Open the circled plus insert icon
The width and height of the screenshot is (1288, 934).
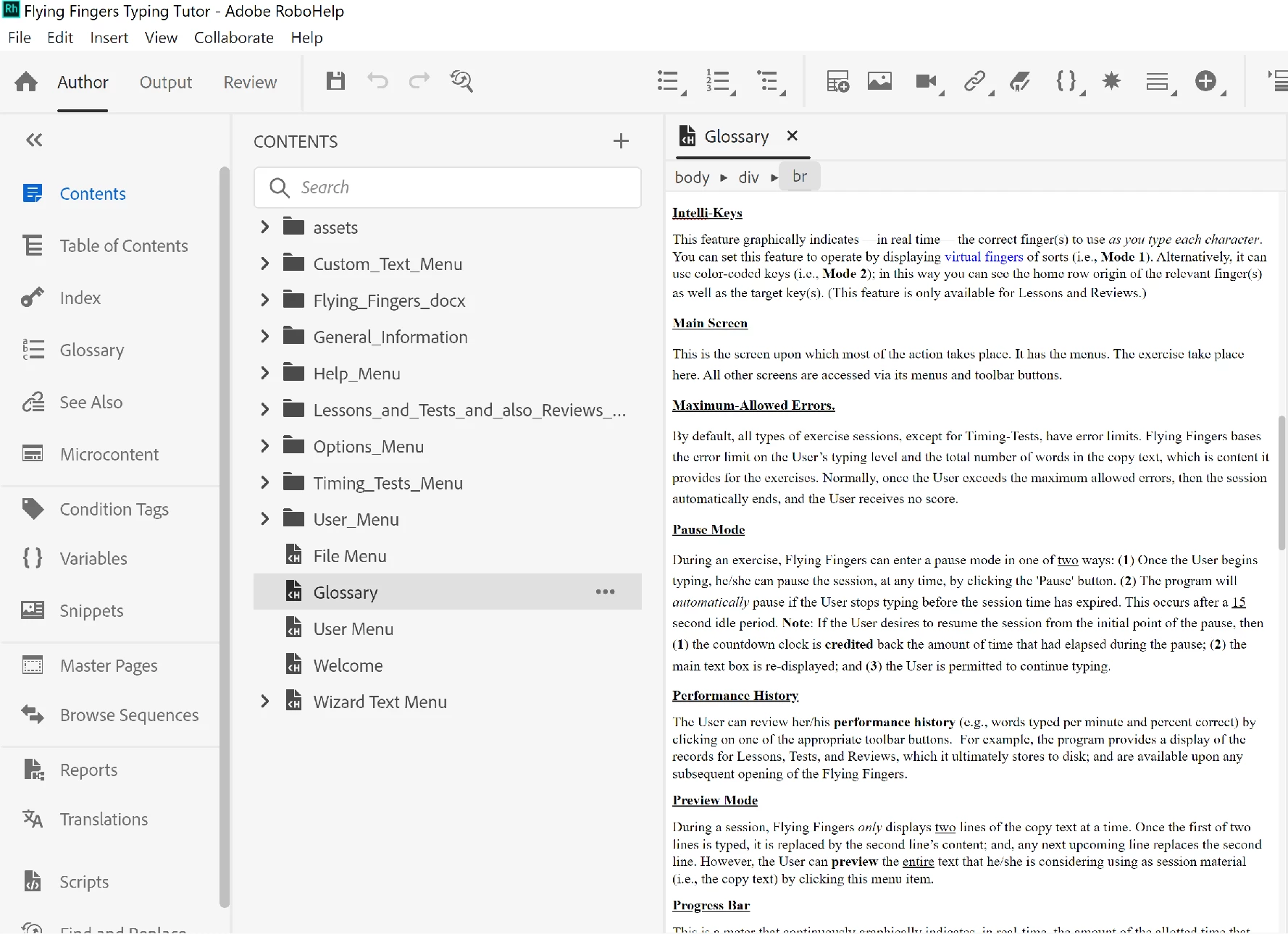[x=1209, y=82]
